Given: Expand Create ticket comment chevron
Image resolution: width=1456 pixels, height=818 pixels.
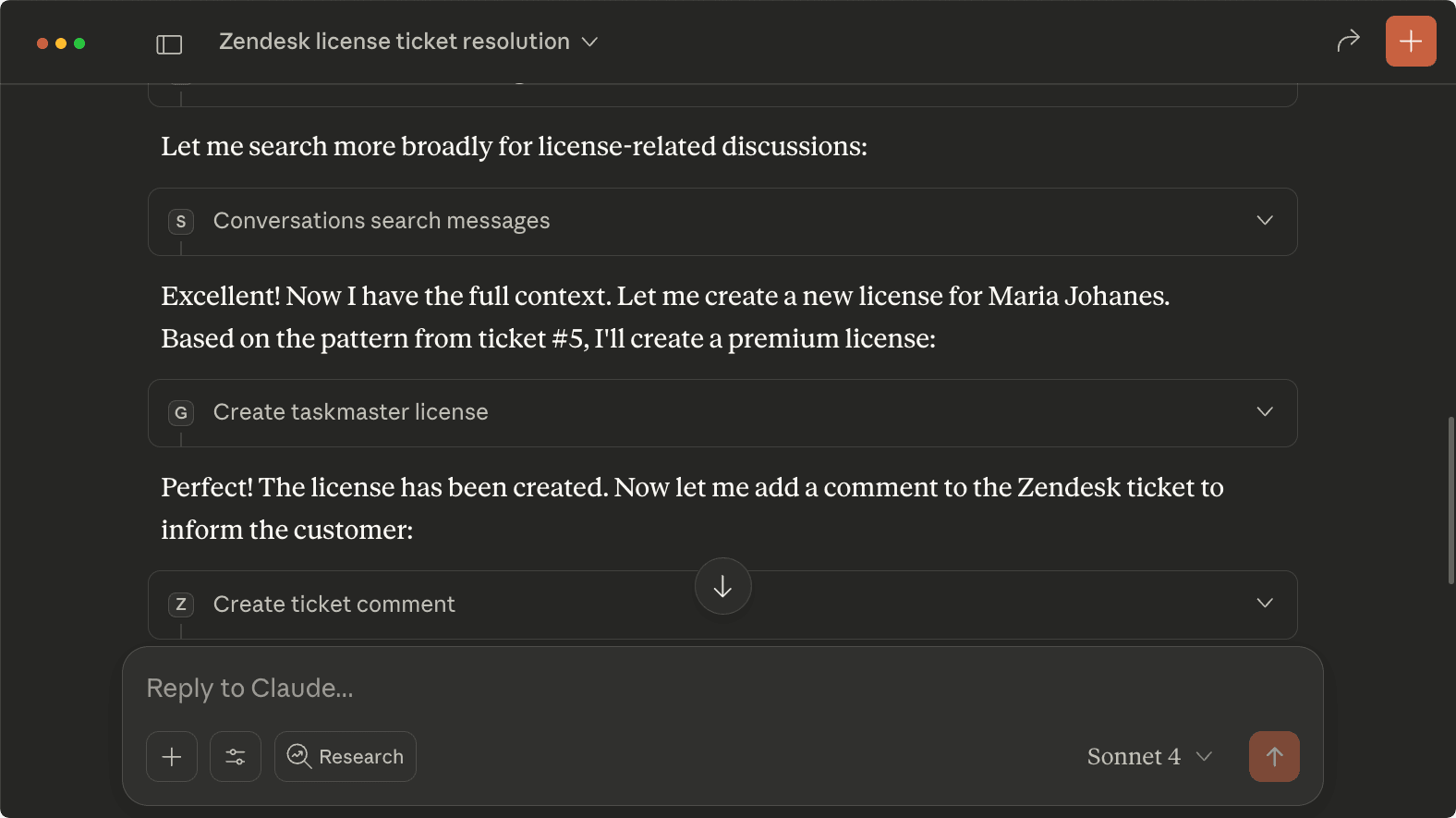Looking at the screenshot, I should (x=1265, y=604).
